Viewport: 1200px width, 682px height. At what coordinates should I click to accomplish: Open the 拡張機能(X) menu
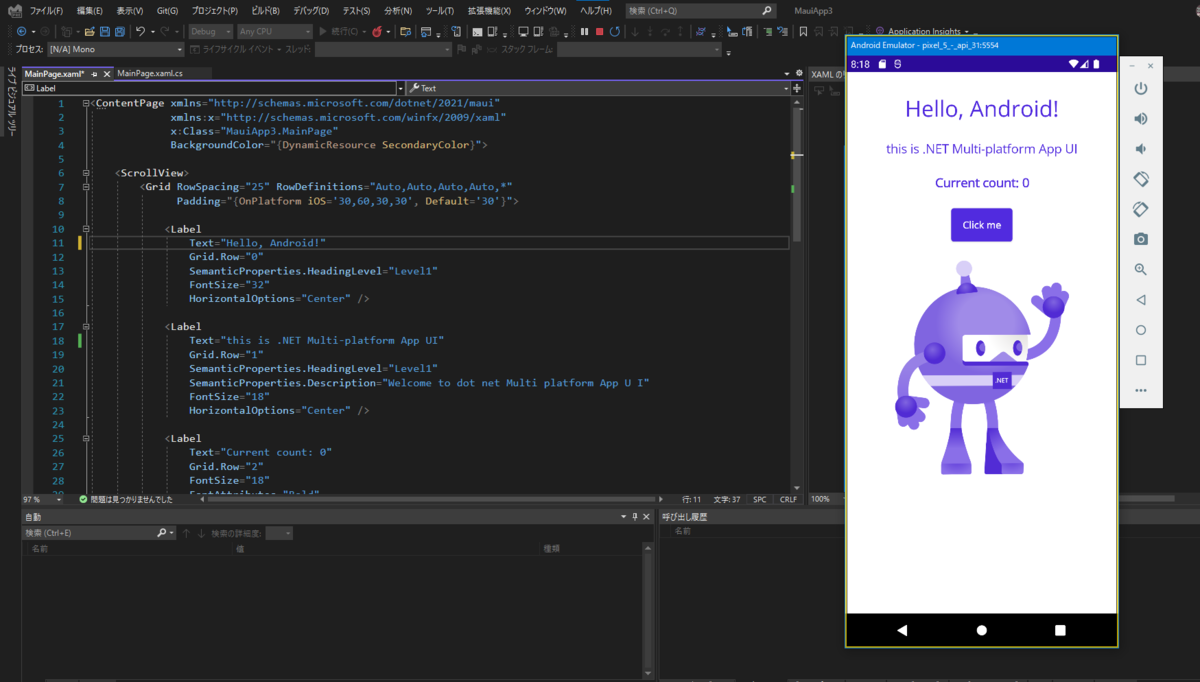pos(488,11)
